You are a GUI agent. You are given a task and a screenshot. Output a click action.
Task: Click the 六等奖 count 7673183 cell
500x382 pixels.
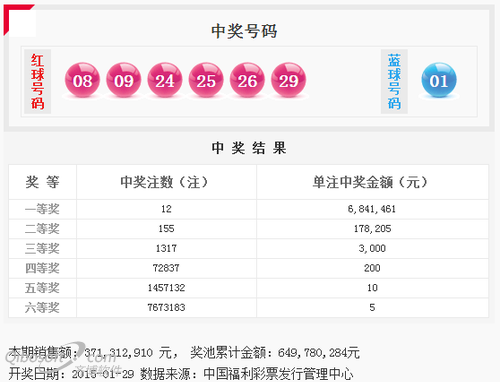pos(166,308)
